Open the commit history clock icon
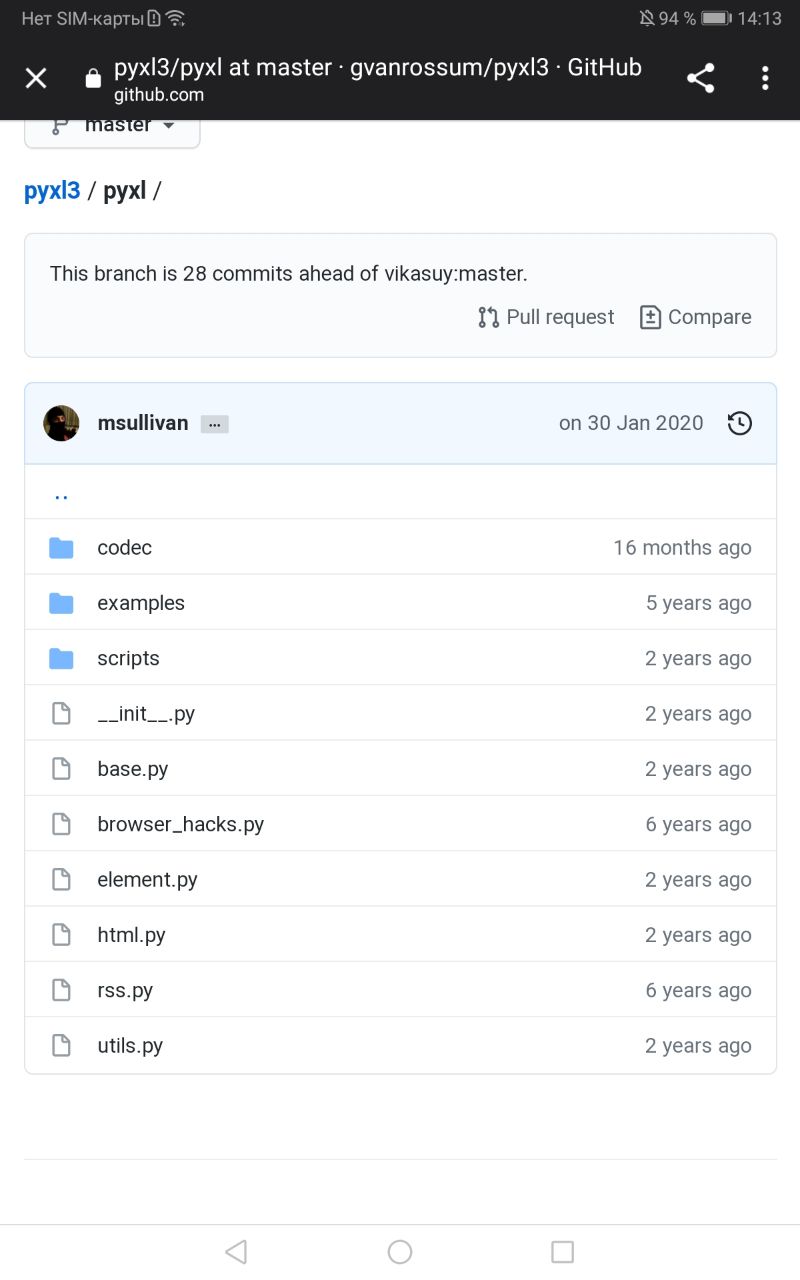Viewport: 800px width, 1280px height. [x=739, y=423]
